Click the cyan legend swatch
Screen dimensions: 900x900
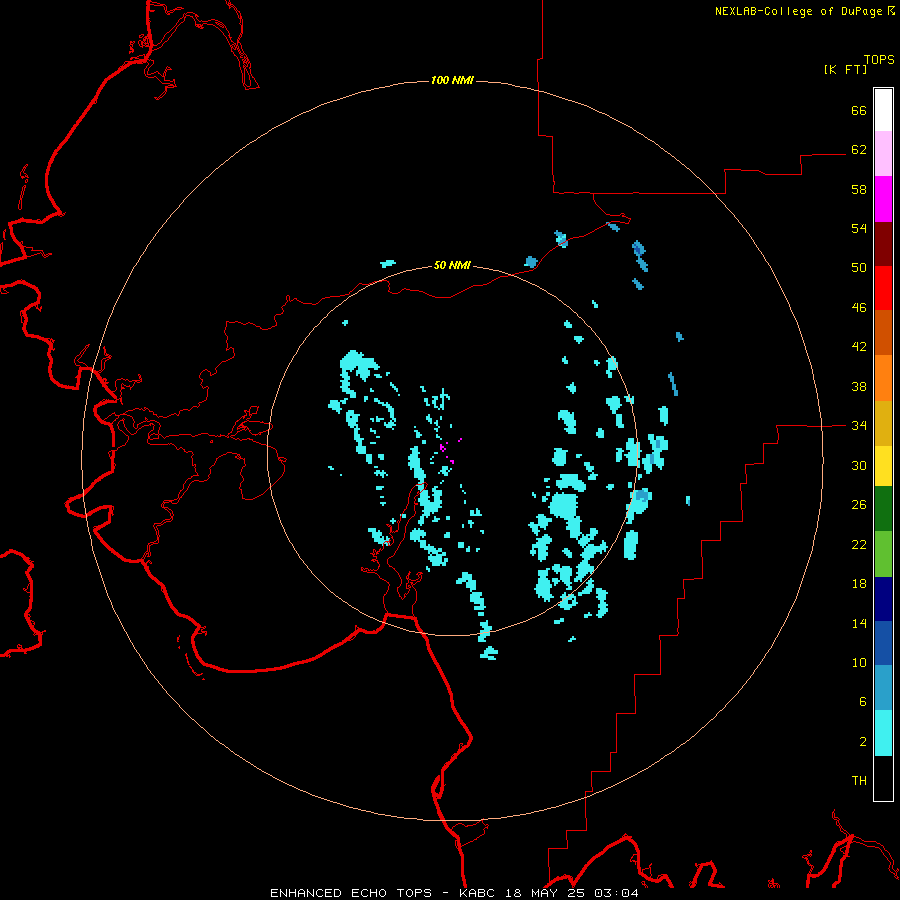(x=883, y=733)
